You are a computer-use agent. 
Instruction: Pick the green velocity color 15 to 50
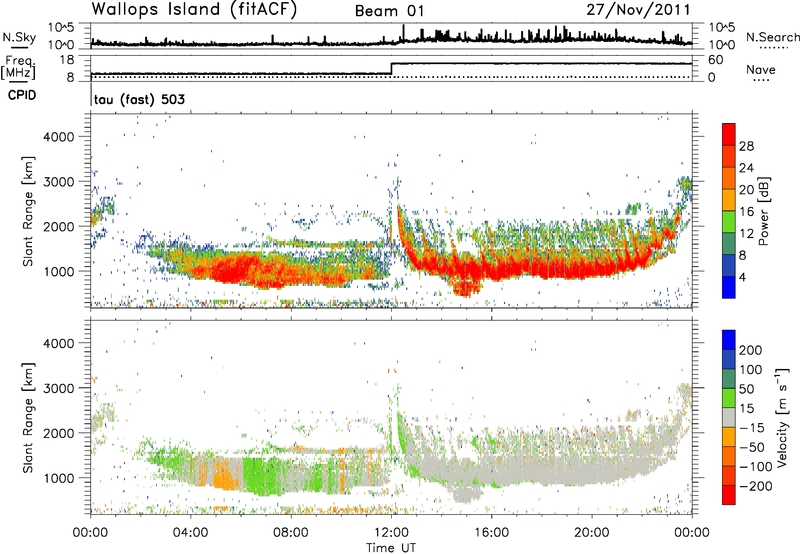coord(729,398)
